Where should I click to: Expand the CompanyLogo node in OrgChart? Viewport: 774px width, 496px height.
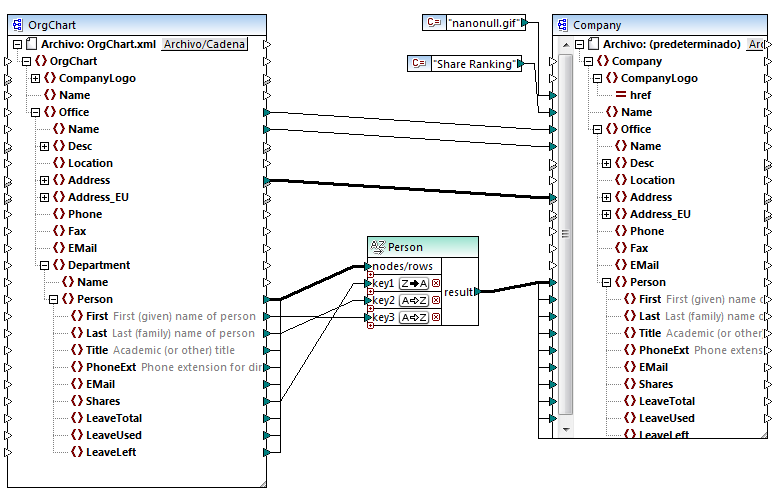pyautogui.click(x=36, y=78)
